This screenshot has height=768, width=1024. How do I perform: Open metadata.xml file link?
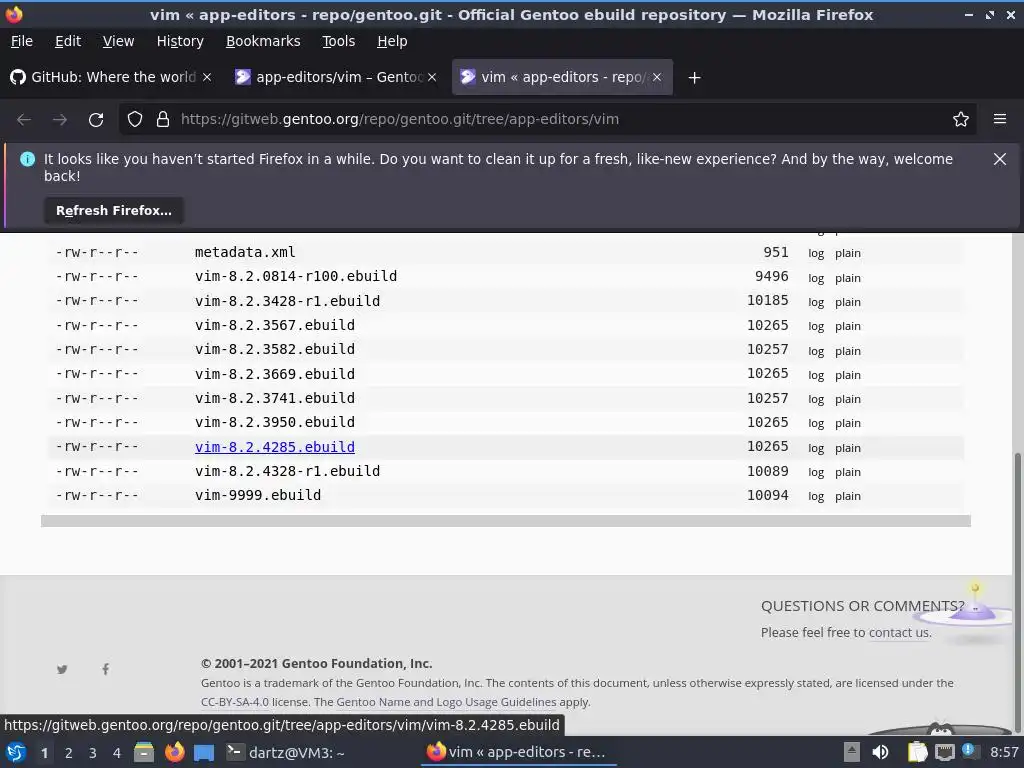245,252
